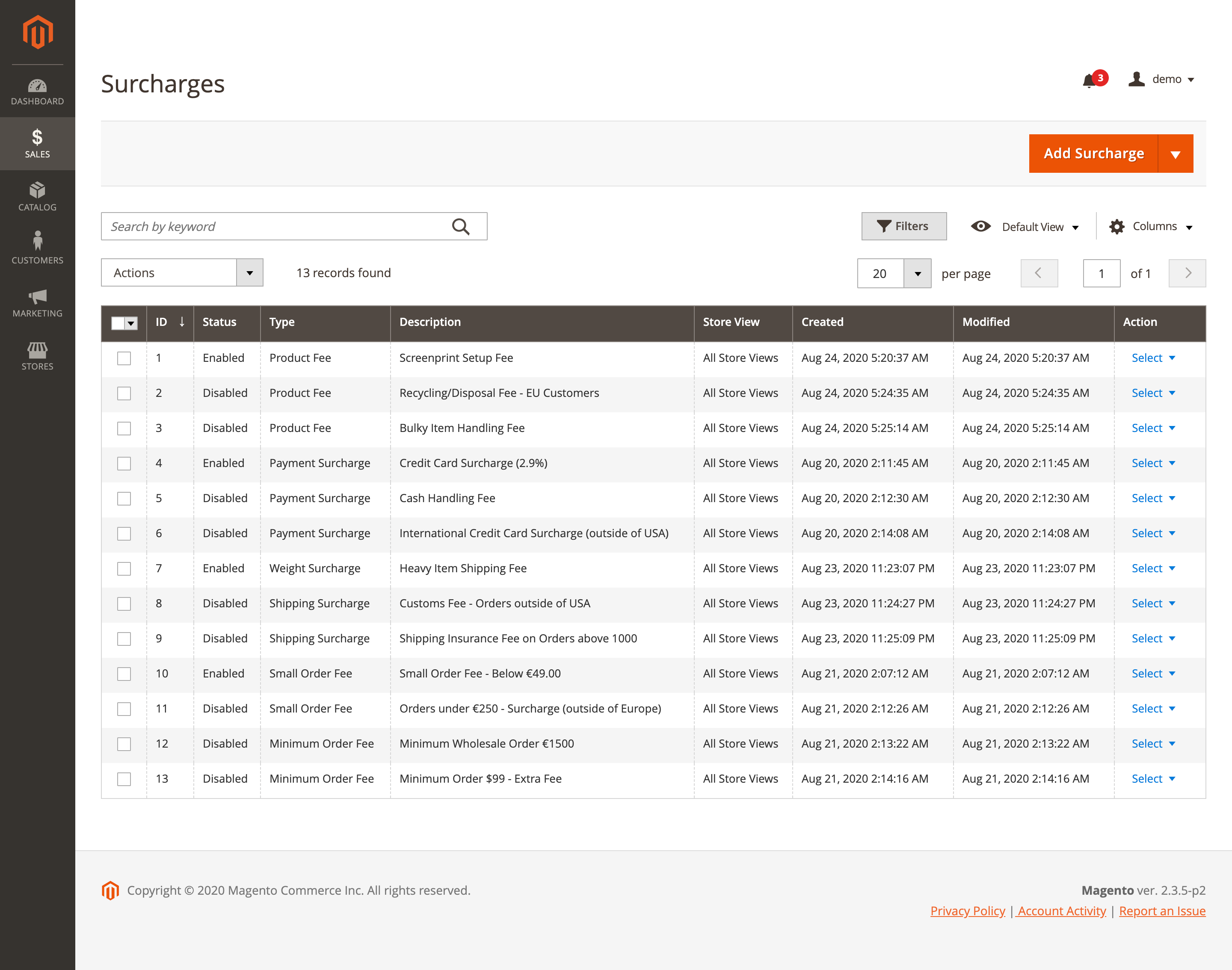
Task: Open the notifications bell
Action: point(1089,81)
